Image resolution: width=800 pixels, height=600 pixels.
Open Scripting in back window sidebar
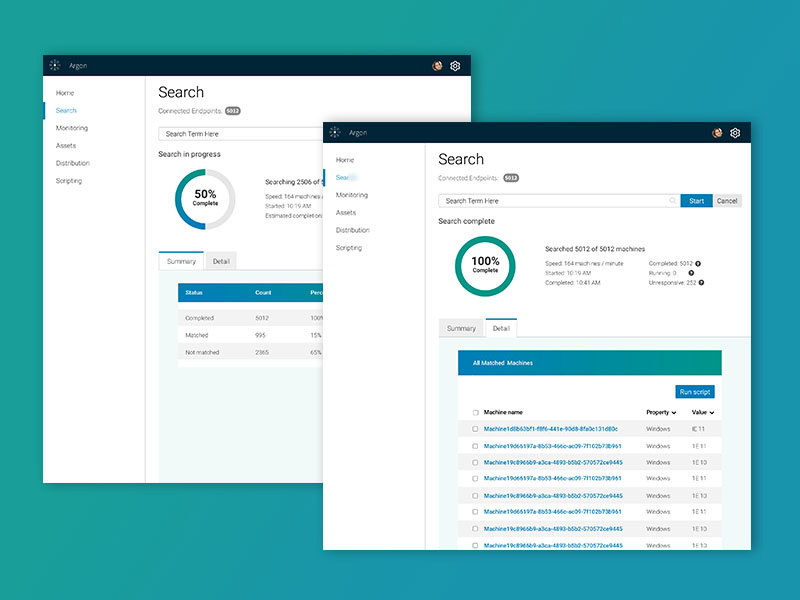[68, 181]
